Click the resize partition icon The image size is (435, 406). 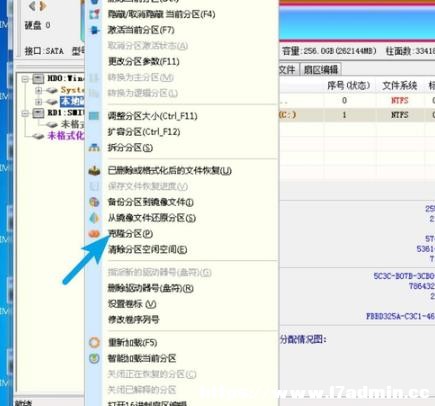tap(94, 116)
